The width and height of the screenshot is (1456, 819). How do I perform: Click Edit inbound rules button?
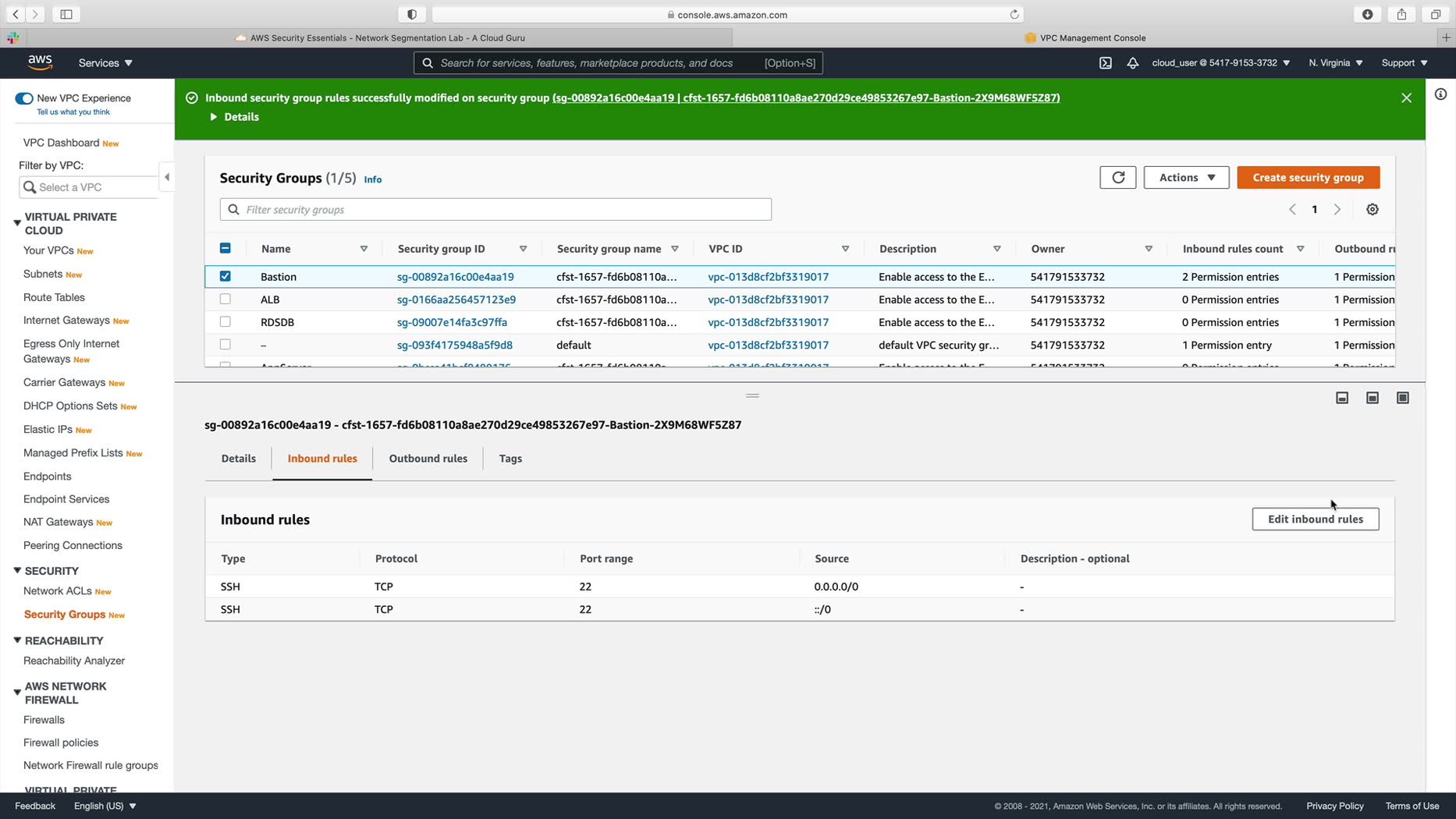click(x=1316, y=519)
